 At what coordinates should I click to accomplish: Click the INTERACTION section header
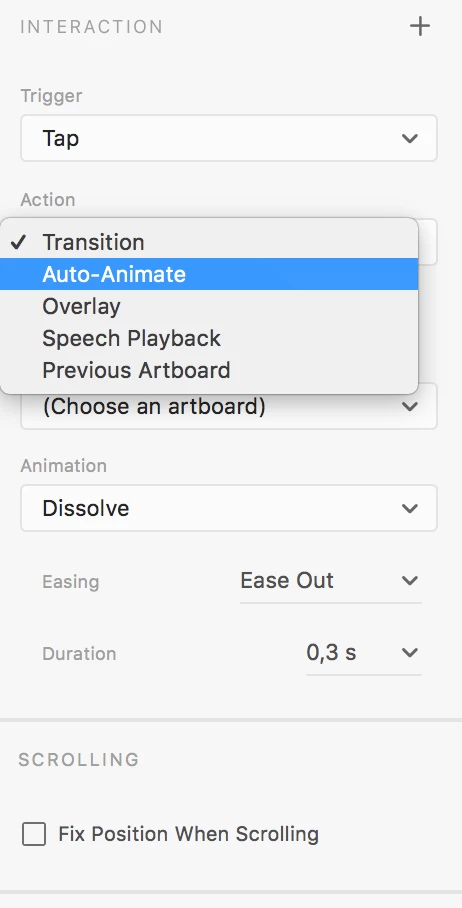[92, 27]
